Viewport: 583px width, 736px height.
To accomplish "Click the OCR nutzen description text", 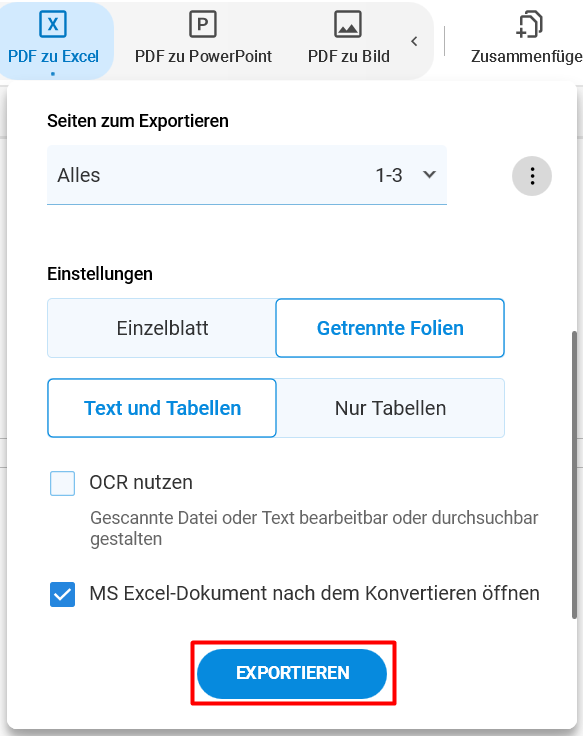I will [x=314, y=528].
